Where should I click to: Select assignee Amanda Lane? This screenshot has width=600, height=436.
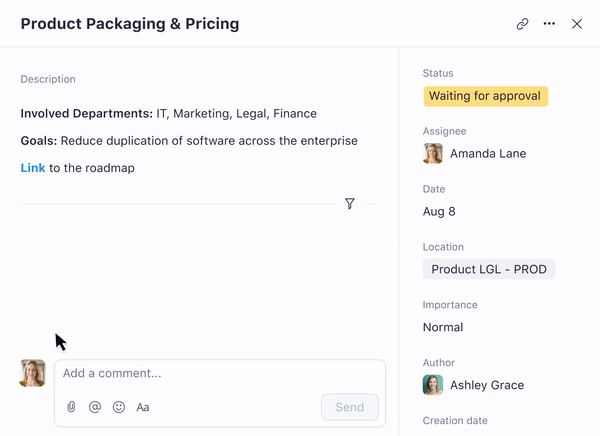(488, 153)
